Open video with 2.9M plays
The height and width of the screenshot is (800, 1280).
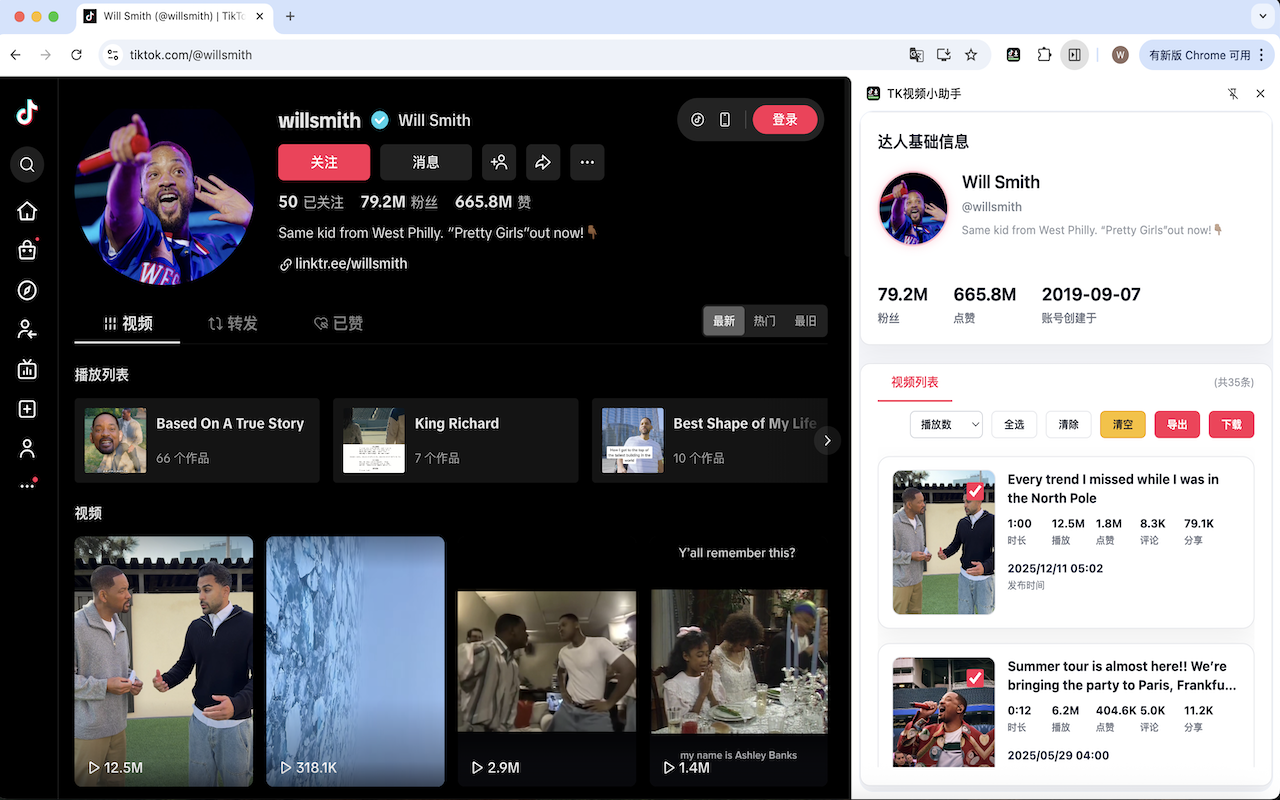[547, 662]
